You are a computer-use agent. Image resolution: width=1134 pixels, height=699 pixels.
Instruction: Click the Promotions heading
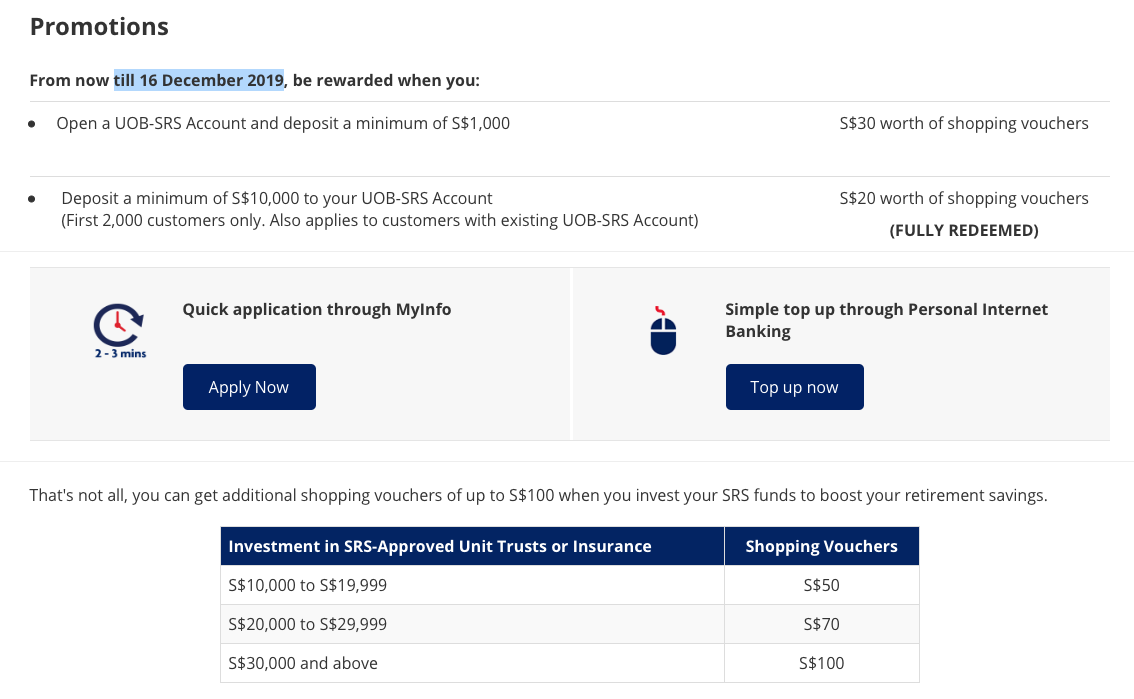[x=99, y=27]
